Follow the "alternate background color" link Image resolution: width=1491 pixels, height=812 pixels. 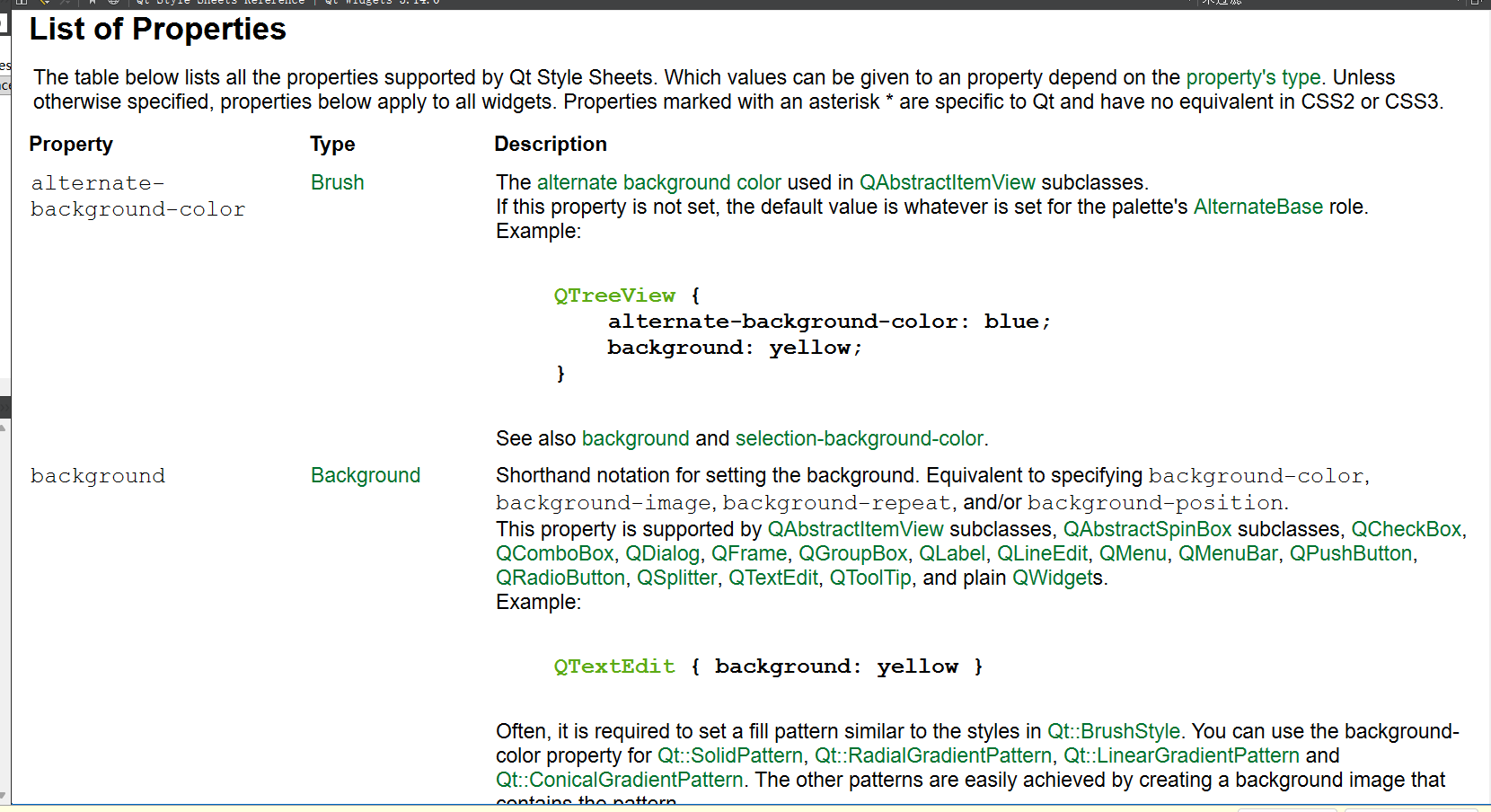(659, 182)
